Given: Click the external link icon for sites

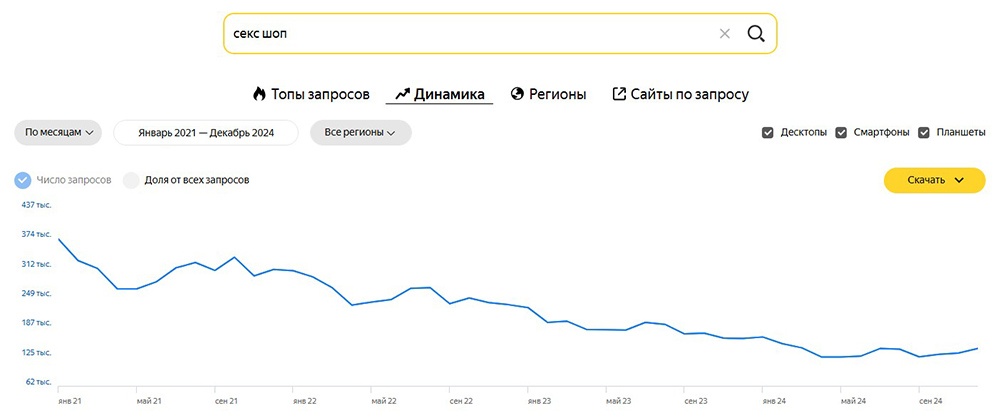Looking at the screenshot, I should 619,94.
